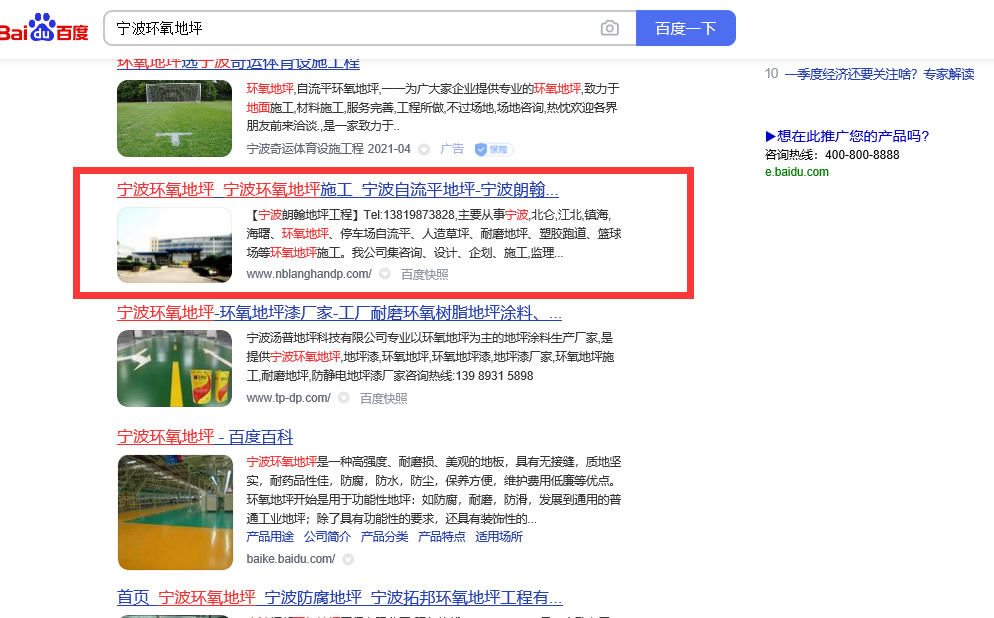Open 百度快照 for tp-dp.com result
The width and height of the screenshot is (994, 618).
(383, 398)
